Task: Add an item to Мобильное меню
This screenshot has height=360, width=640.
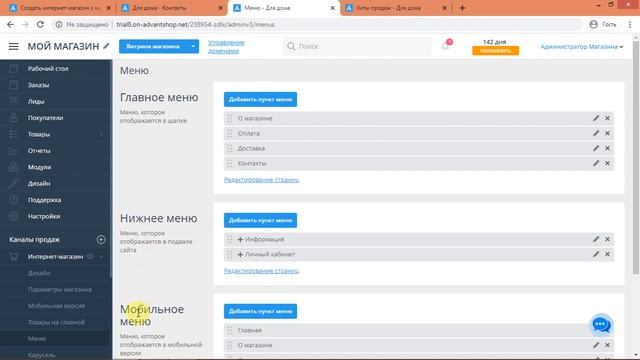Action: coord(260,311)
